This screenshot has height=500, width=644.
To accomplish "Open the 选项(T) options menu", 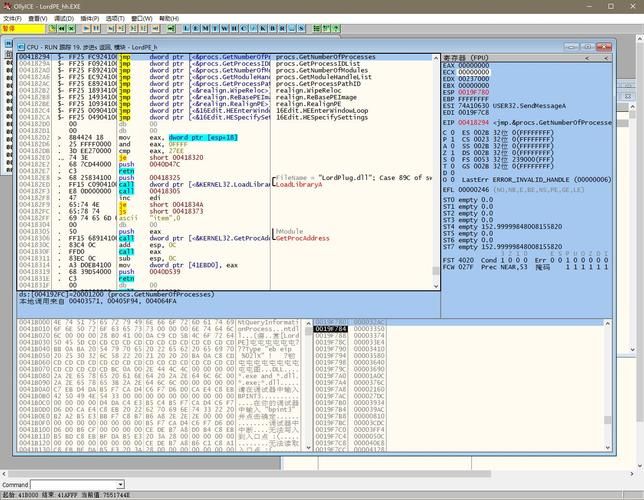I will 115,18.
